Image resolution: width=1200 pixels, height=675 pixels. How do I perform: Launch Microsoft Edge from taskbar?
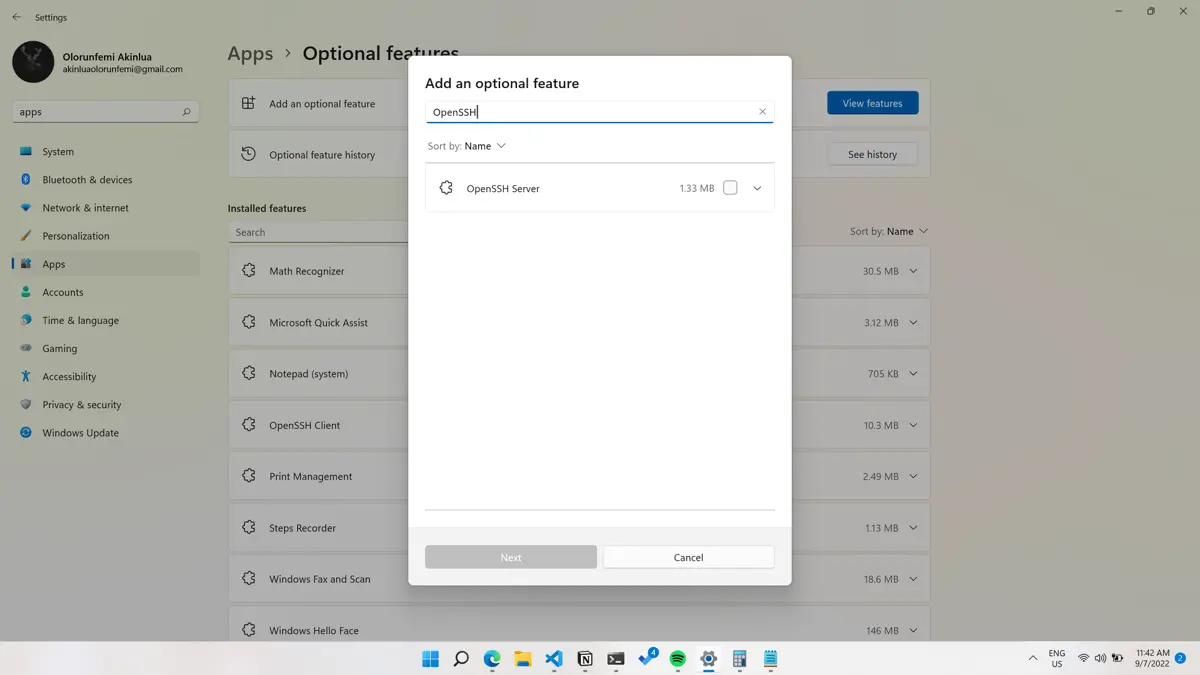(492, 659)
